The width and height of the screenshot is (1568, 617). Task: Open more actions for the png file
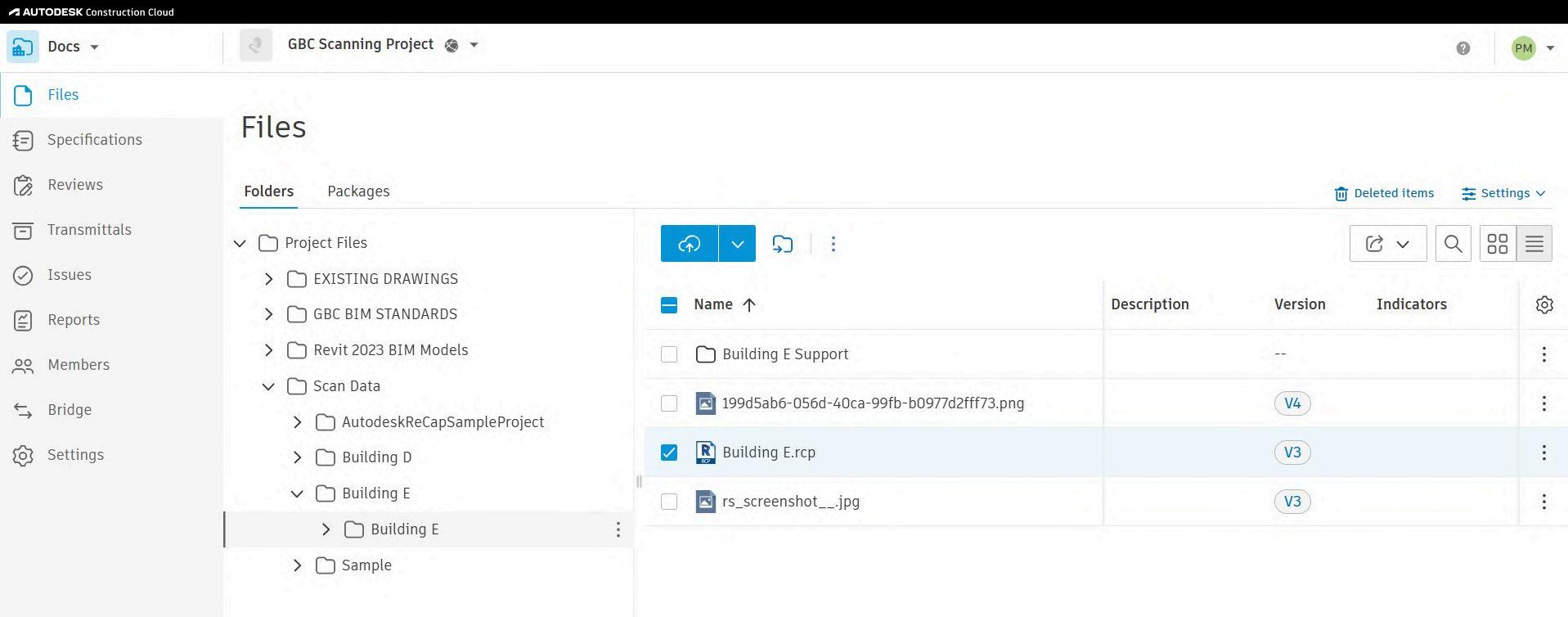(1544, 403)
